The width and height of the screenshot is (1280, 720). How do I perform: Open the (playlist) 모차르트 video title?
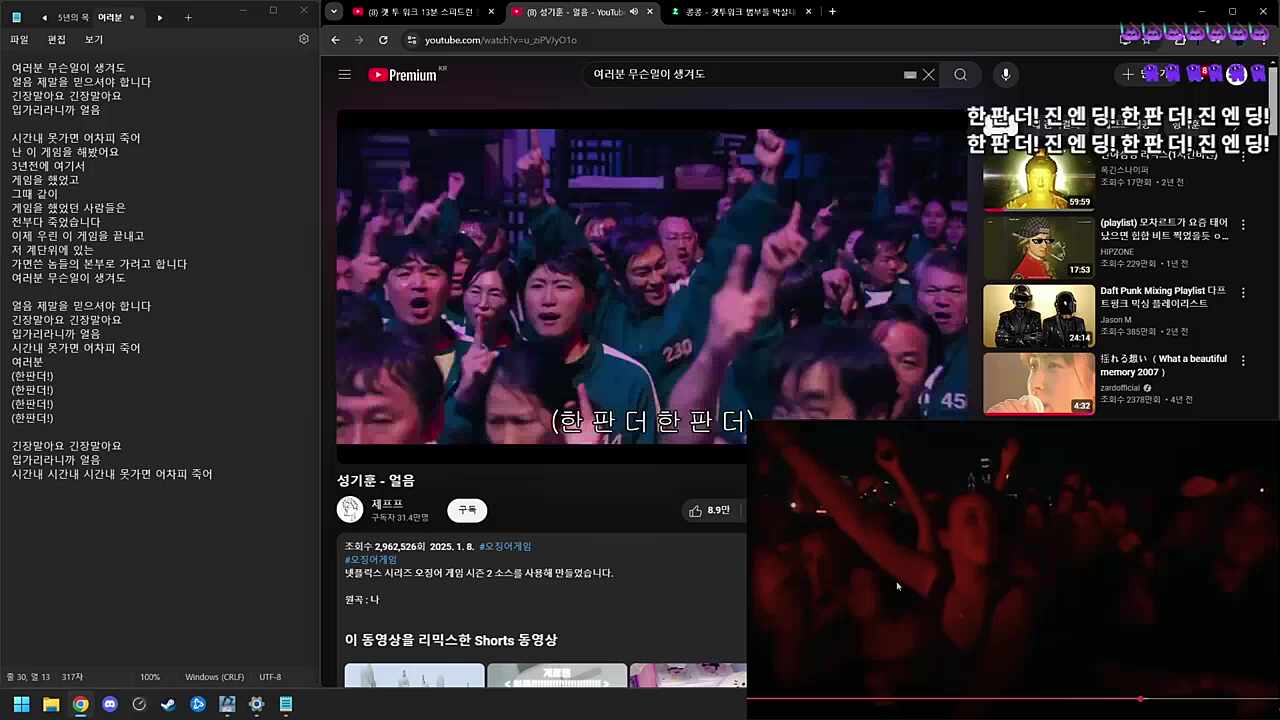(1165, 229)
